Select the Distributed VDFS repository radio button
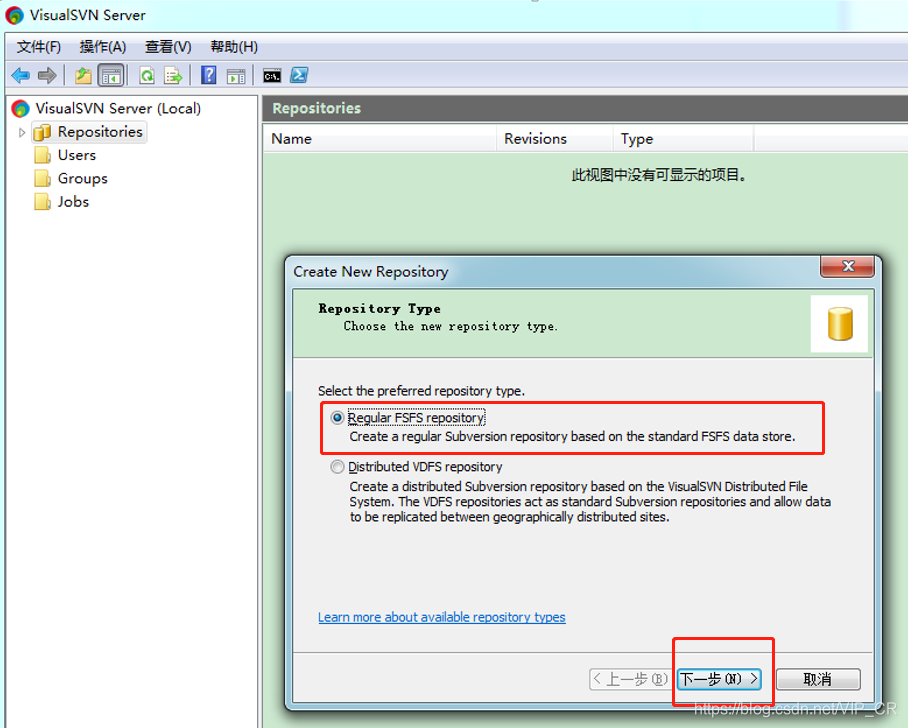The image size is (908, 728). 337,467
